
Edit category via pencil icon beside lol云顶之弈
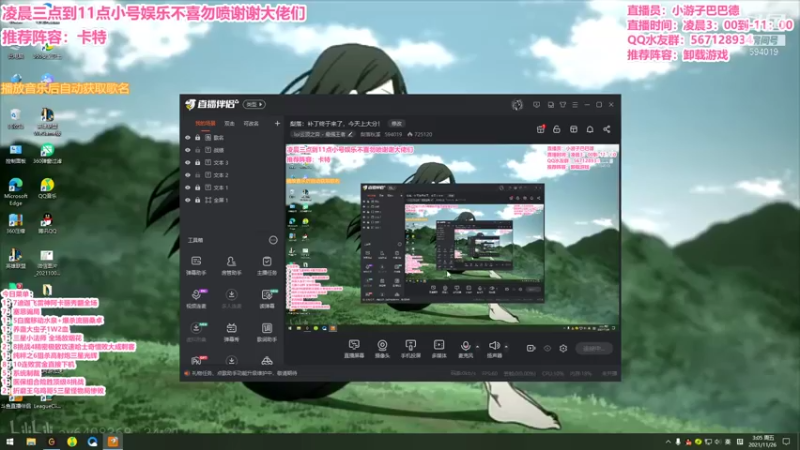coord(351,134)
